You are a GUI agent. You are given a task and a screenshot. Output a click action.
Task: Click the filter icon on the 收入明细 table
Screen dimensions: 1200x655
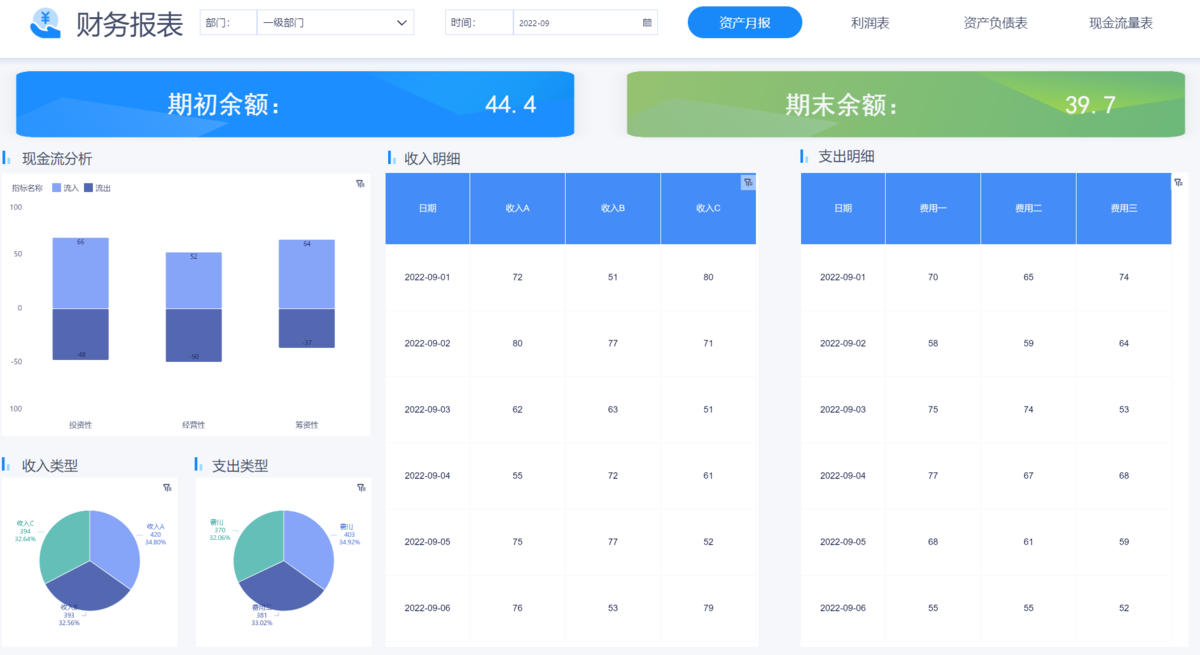(x=748, y=182)
